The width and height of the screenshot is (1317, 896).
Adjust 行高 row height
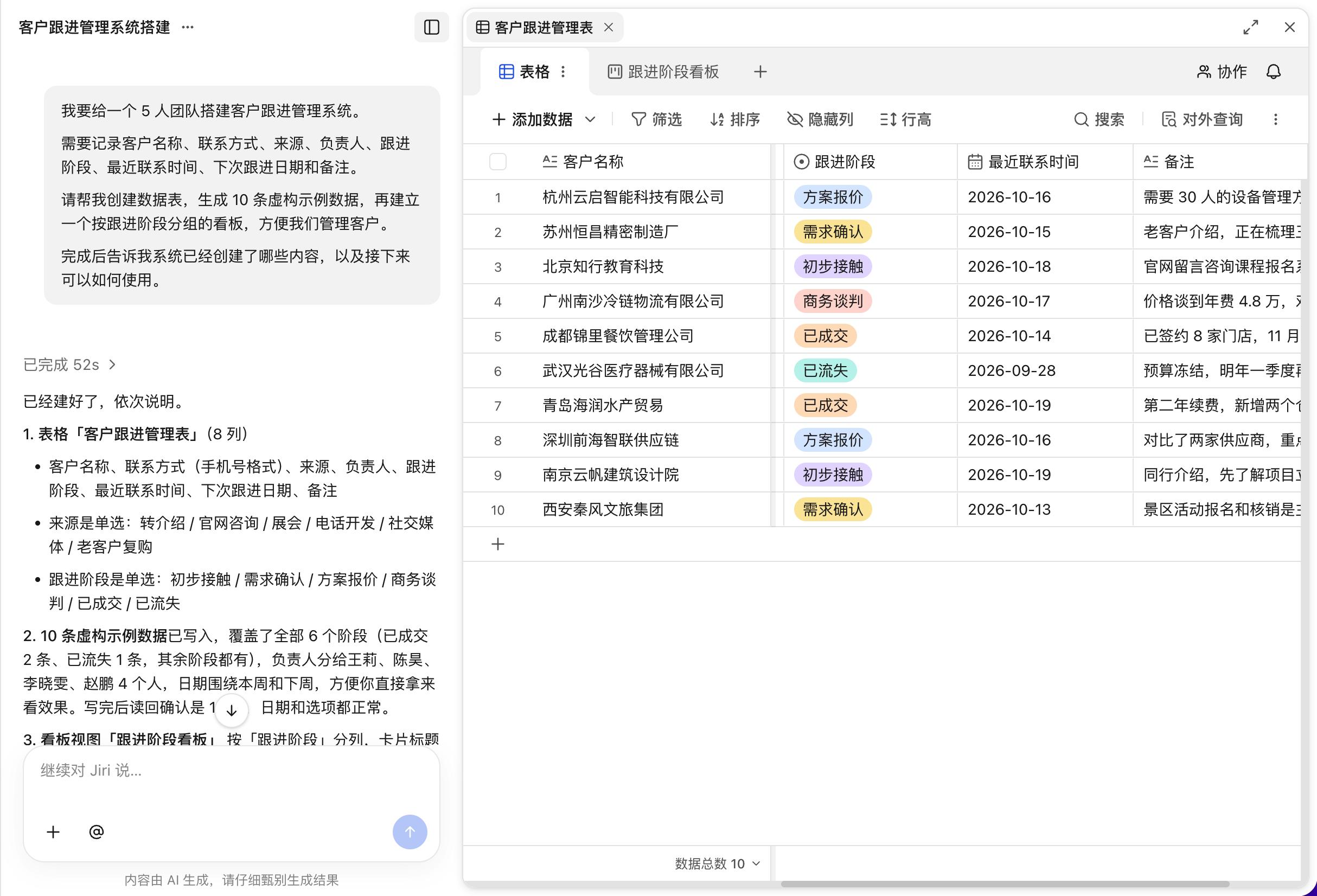(x=906, y=119)
